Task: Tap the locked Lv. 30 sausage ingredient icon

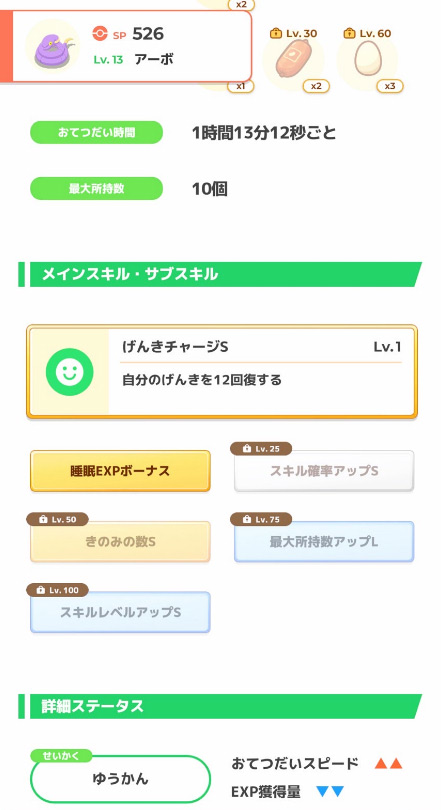Action: 293,60
